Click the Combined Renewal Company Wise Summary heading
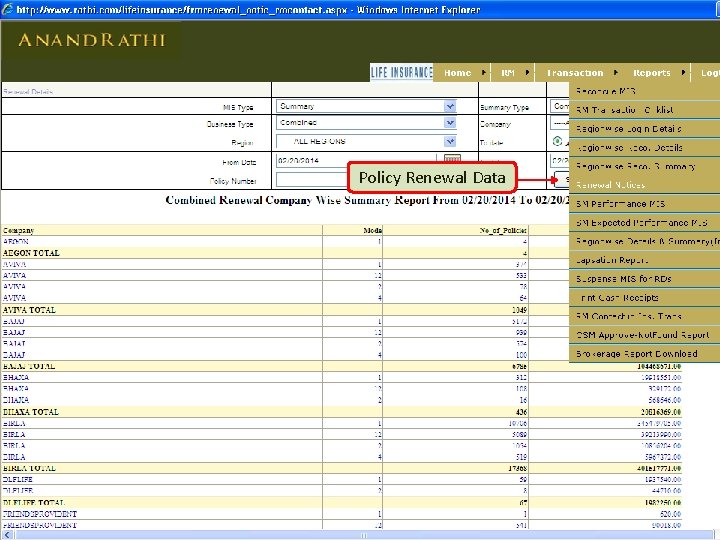This screenshot has width=720, height=540. (367, 200)
